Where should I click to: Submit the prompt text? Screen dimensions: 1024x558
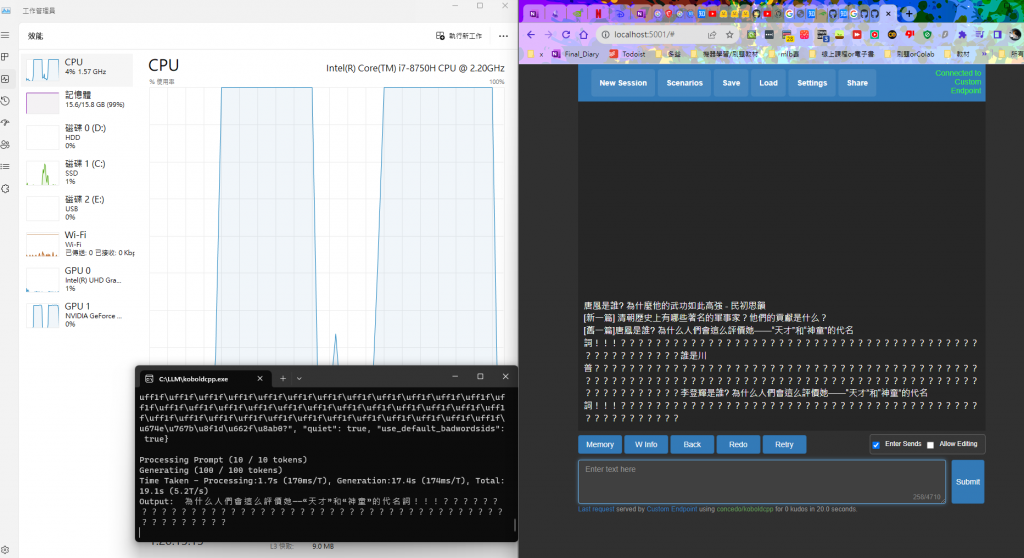pos(968,482)
